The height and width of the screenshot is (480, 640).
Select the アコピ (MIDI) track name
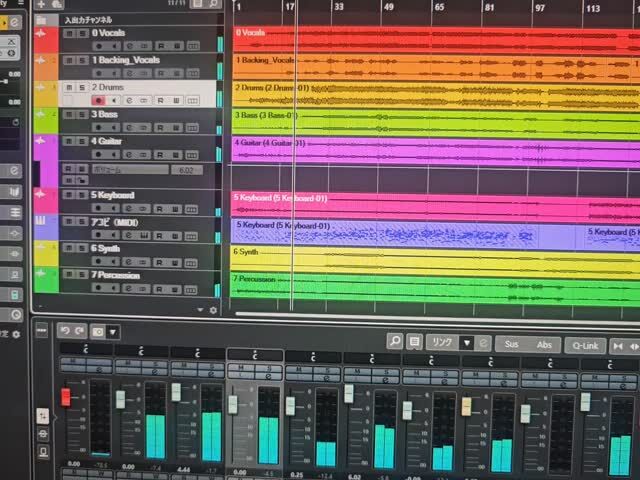[114, 222]
